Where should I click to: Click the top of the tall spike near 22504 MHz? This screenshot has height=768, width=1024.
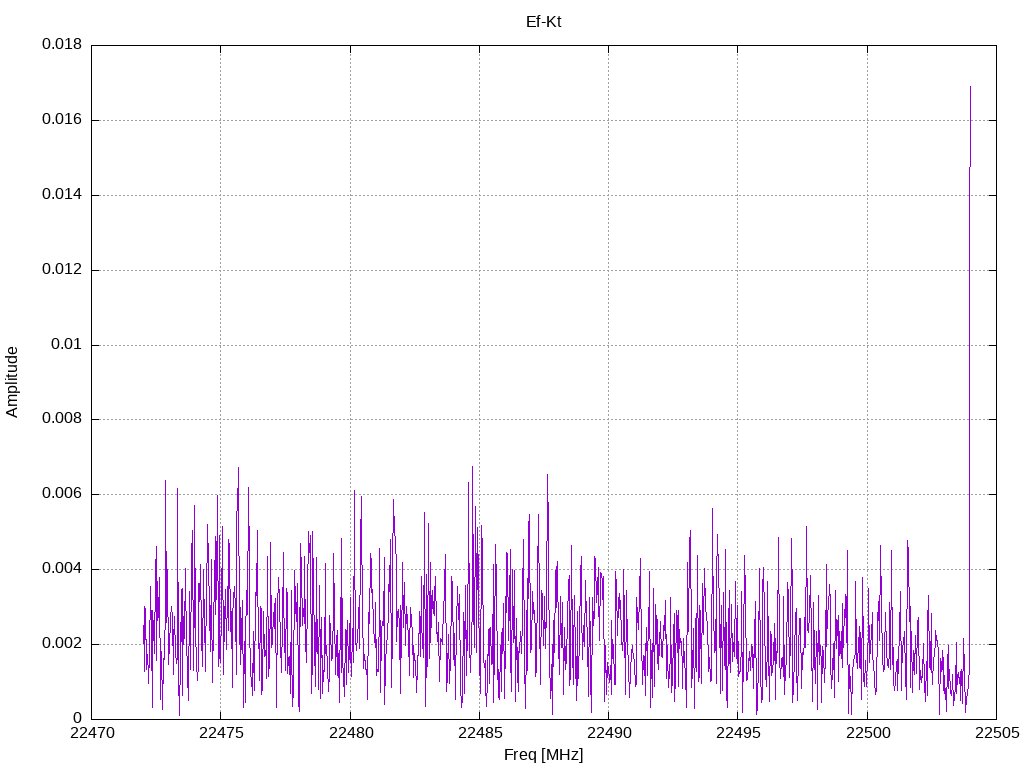[970, 88]
